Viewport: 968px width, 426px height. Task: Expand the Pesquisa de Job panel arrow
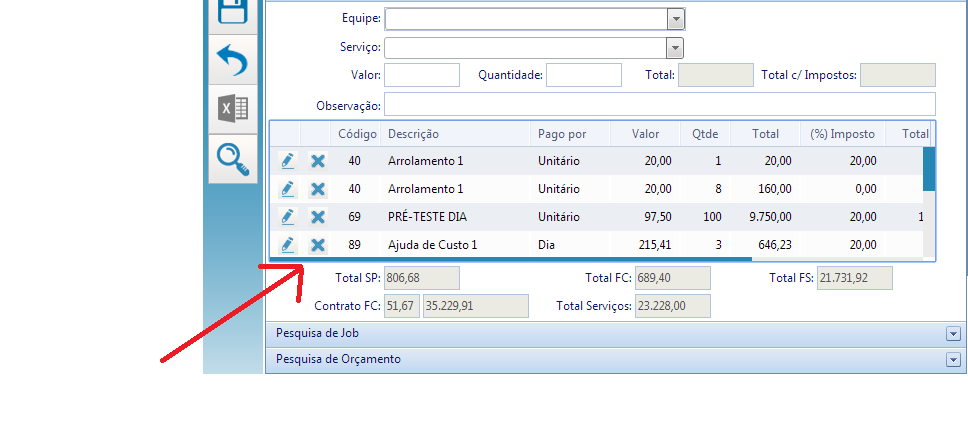coord(953,334)
